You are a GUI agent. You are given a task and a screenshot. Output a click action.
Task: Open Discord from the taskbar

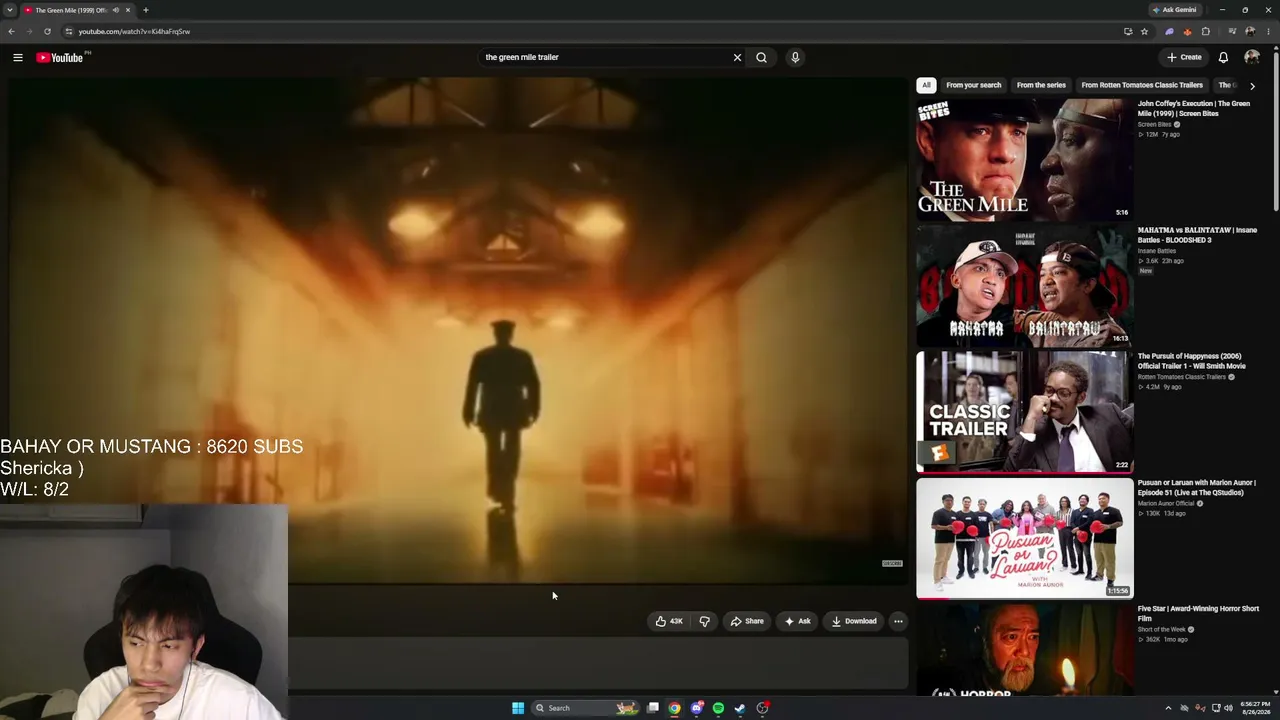point(697,708)
